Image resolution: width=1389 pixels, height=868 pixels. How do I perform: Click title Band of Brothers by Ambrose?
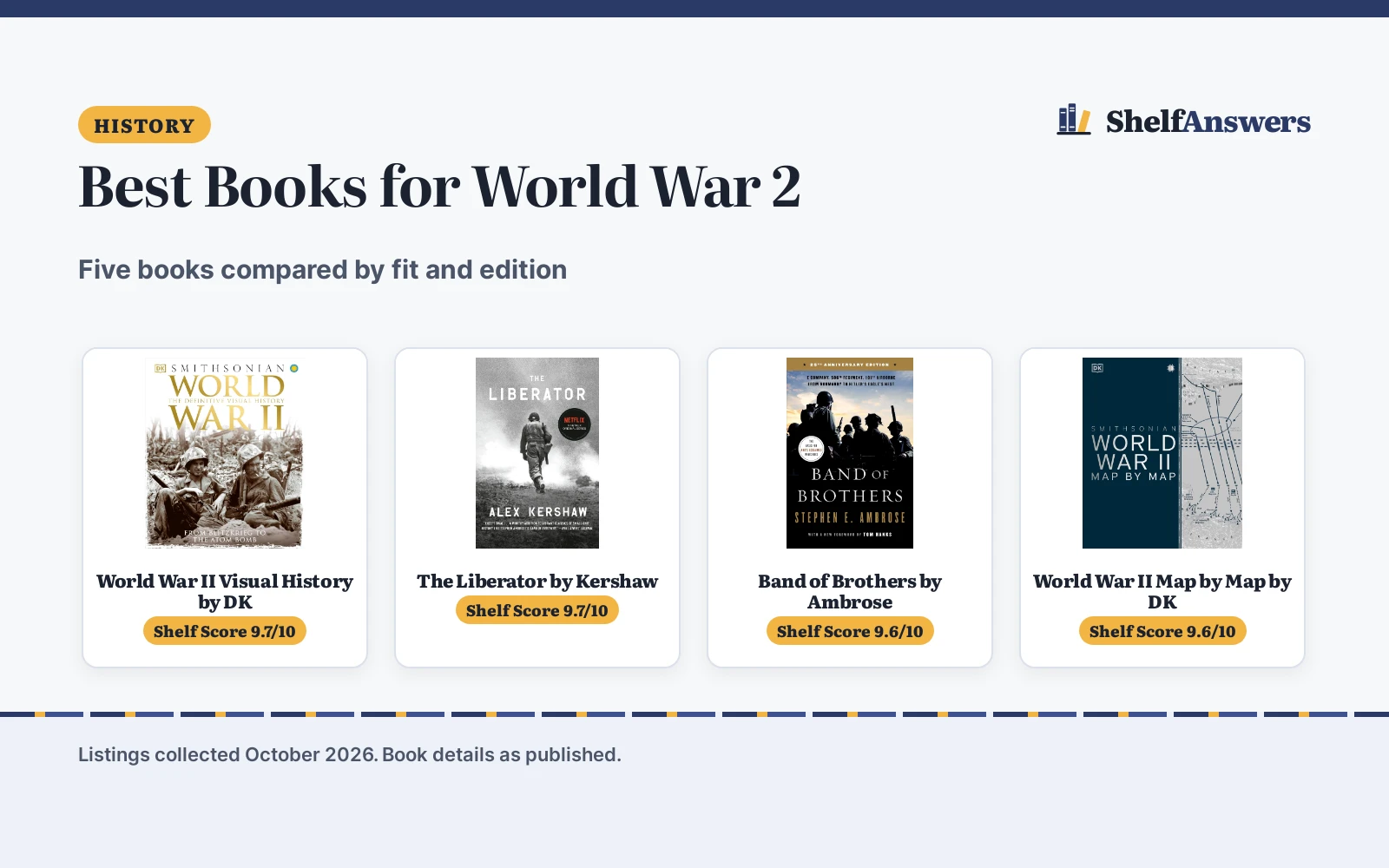click(850, 591)
